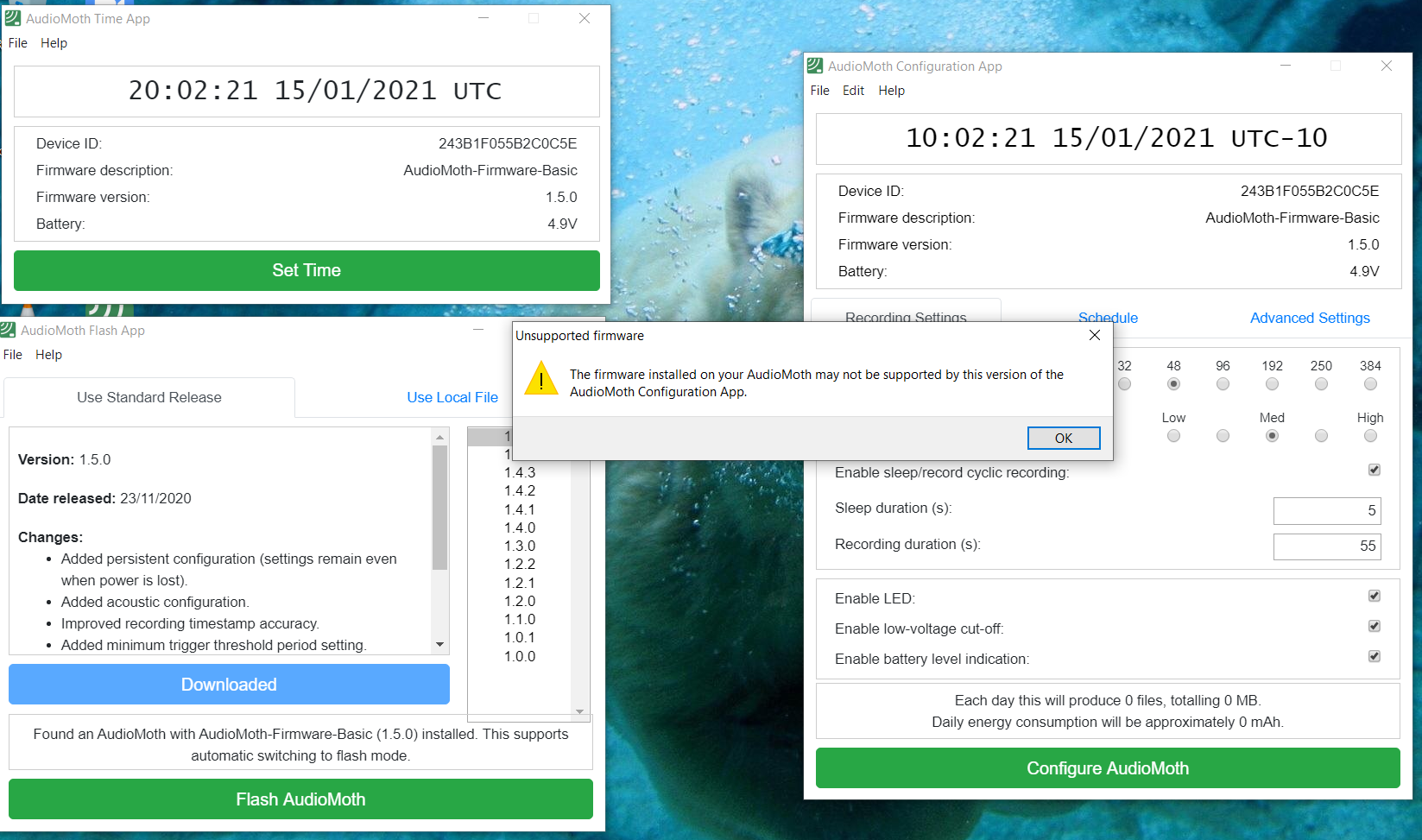Click scroll-down arrow of release notes
The height and width of the screenshot is (840, 1422).
(440, 645)
